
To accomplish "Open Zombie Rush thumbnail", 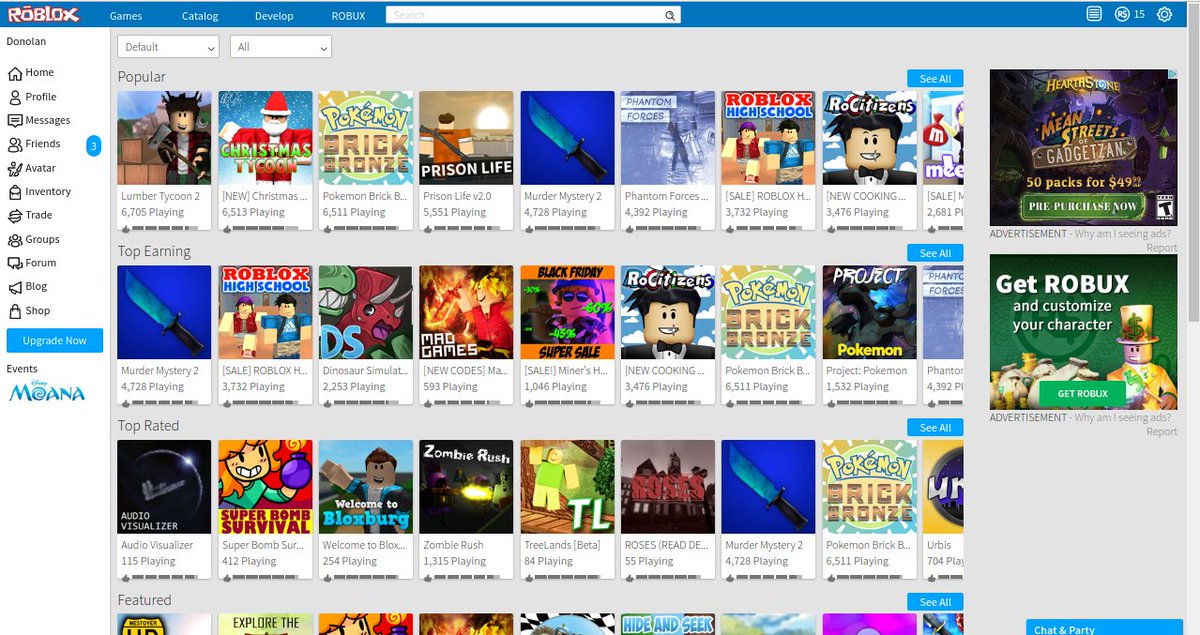I will point(467,487).
